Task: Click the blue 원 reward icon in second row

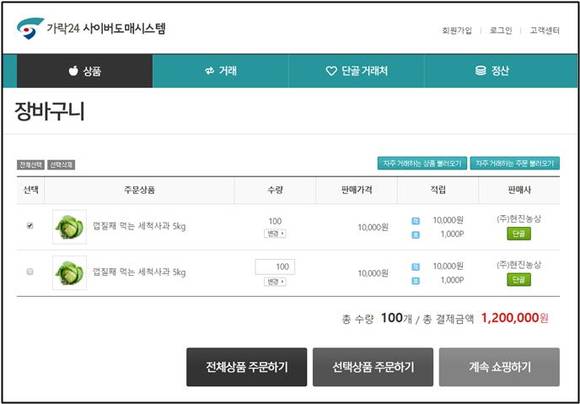Action: pyautogui.click(x=416, y=267)
